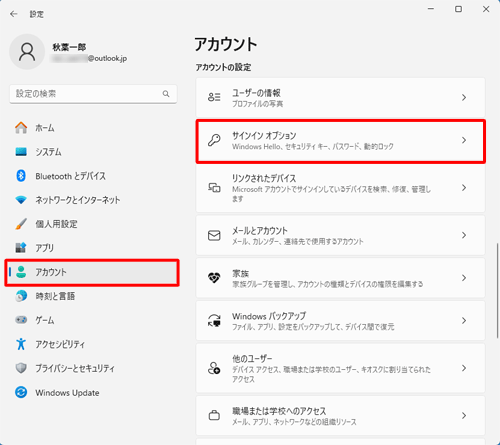This screenshot has height=445, width=500.
Task: Click the 個人用設定 paintbrush icon
Action: (21, 224)
